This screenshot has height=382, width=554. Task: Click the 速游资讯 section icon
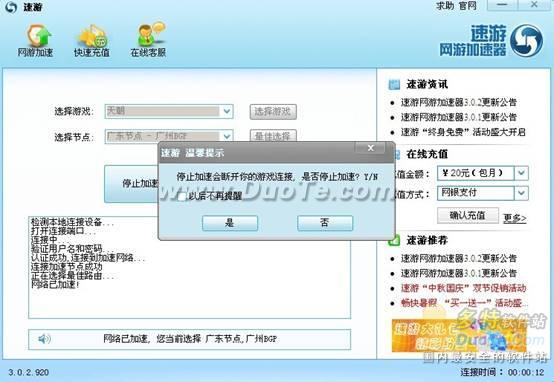[394, 84]
